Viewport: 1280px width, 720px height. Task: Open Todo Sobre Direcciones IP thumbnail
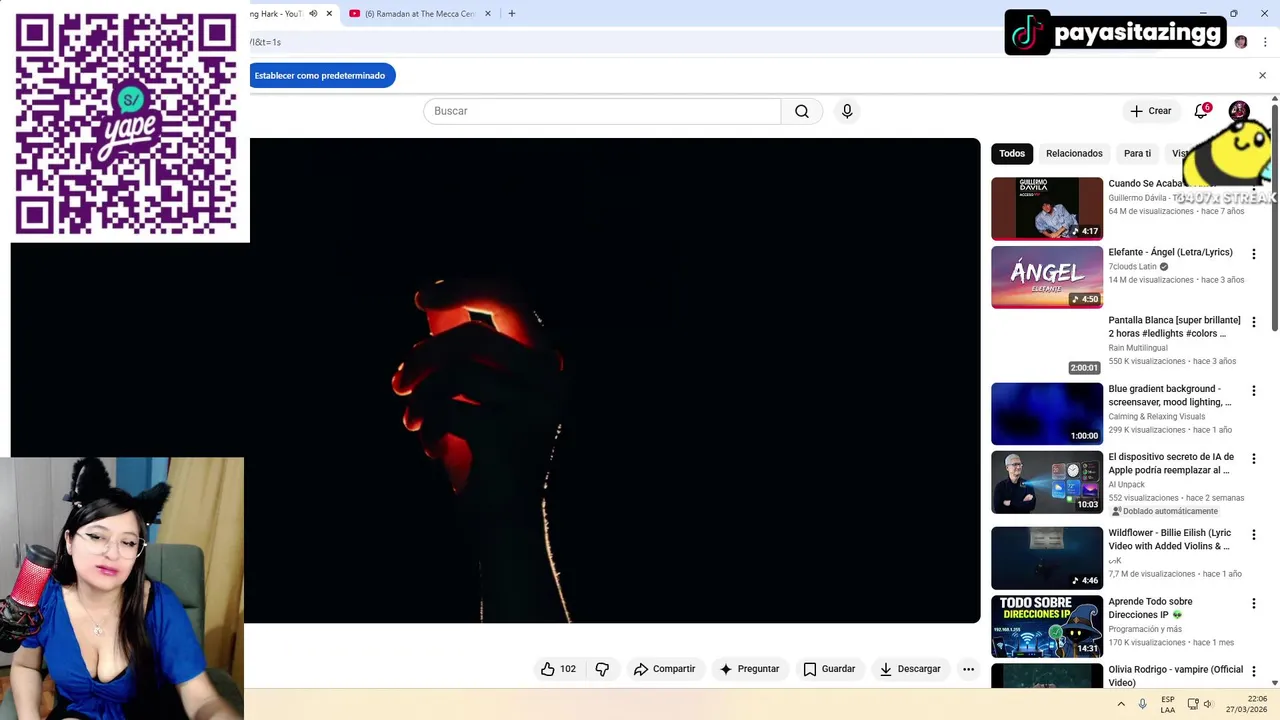(x=1047, y=626)
